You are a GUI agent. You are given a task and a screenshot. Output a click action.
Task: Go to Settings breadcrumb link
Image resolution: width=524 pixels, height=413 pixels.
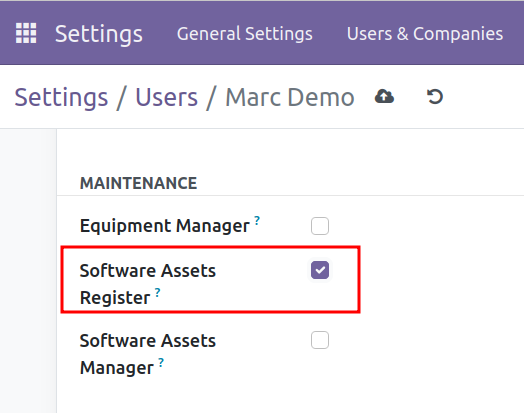[61, 97]
